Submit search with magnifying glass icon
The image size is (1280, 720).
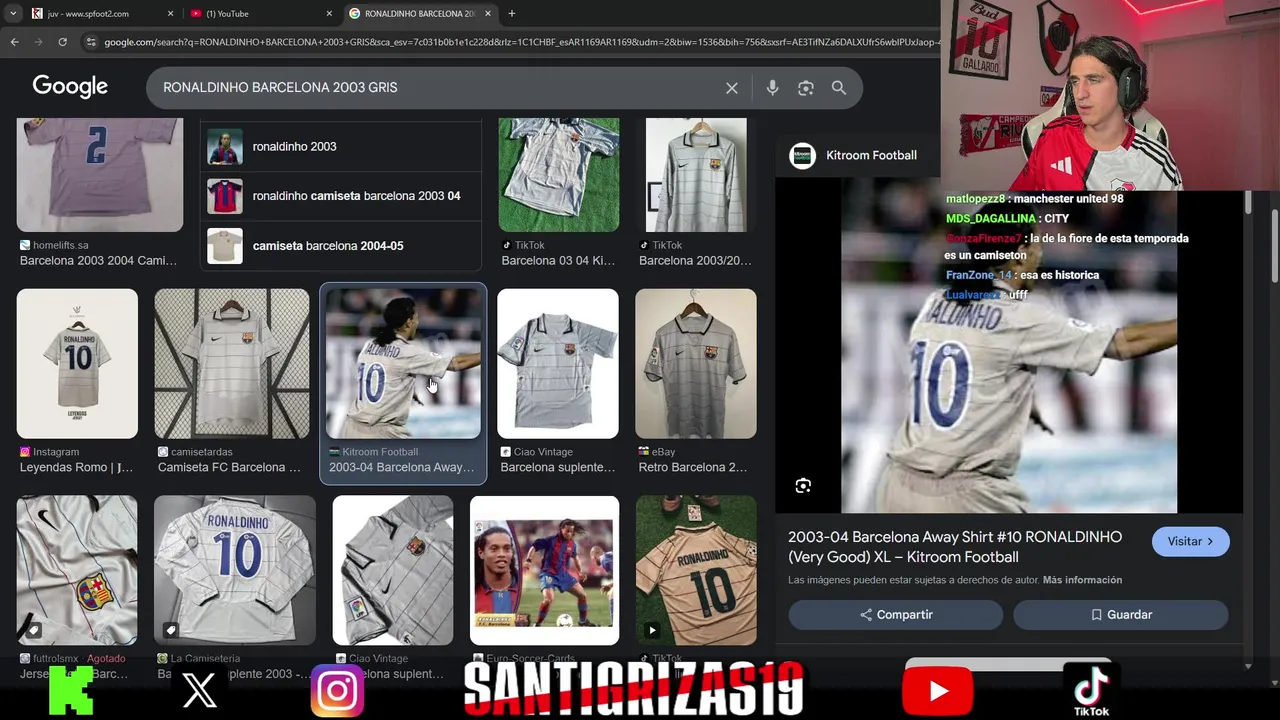[839, 88]
